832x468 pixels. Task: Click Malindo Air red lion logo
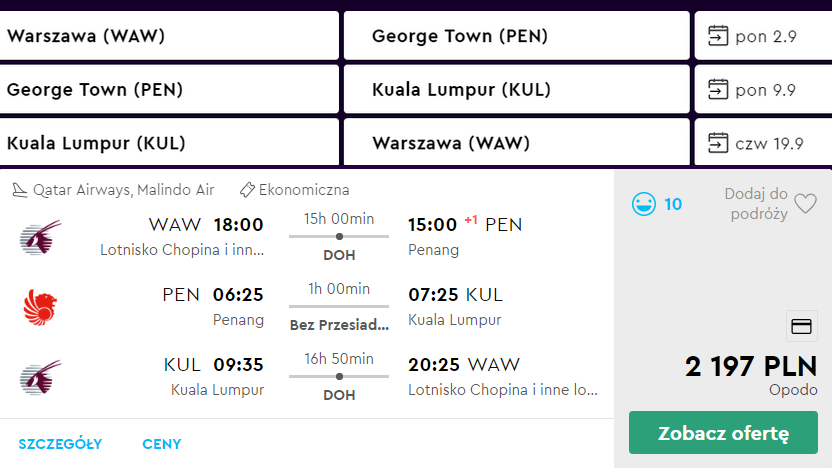(x=40, y=307)
